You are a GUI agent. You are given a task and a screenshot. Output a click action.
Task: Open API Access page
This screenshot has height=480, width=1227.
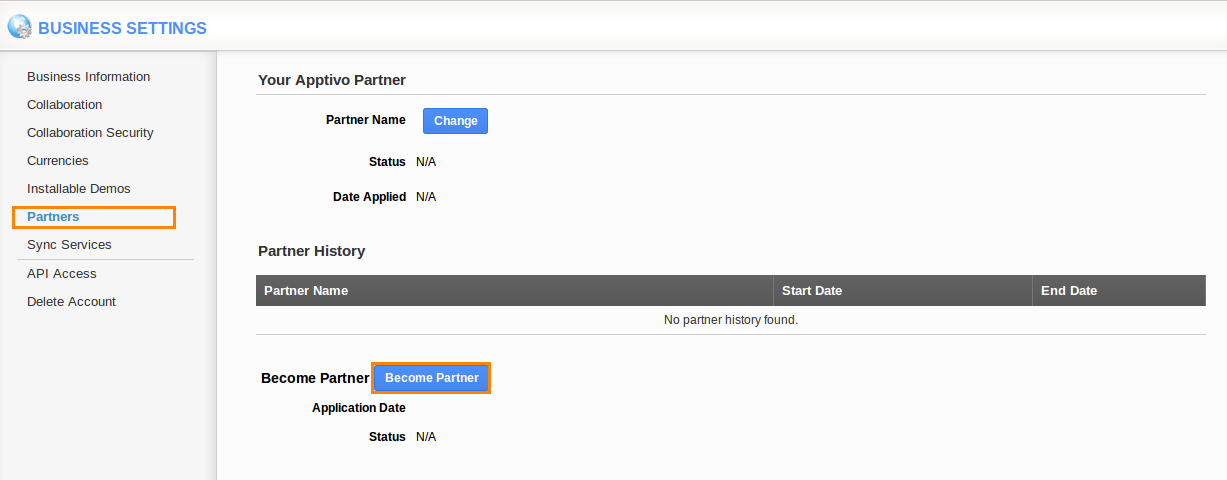pos(61,274)
